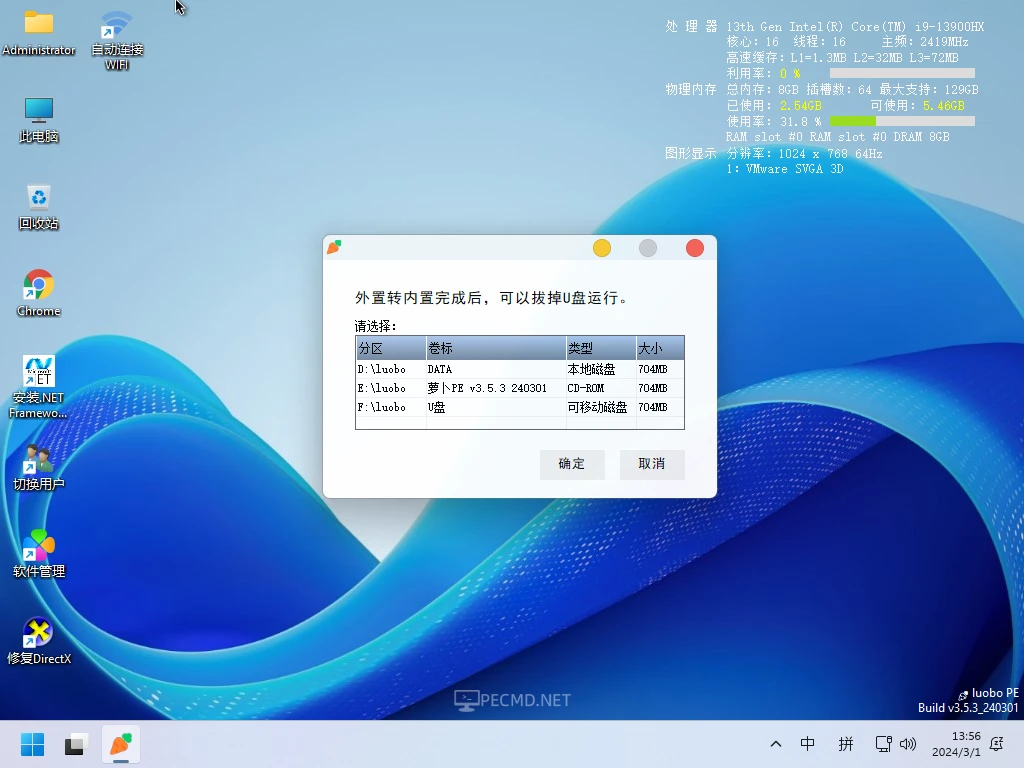Viewport: 1024px width, 768px height.
Task: Cancel with the 取消 button
Action: click(652, 464)
